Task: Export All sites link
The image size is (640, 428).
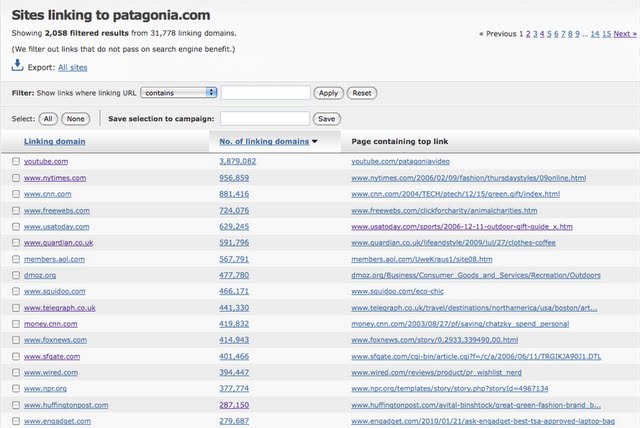Action: click(x=73, y=67)
